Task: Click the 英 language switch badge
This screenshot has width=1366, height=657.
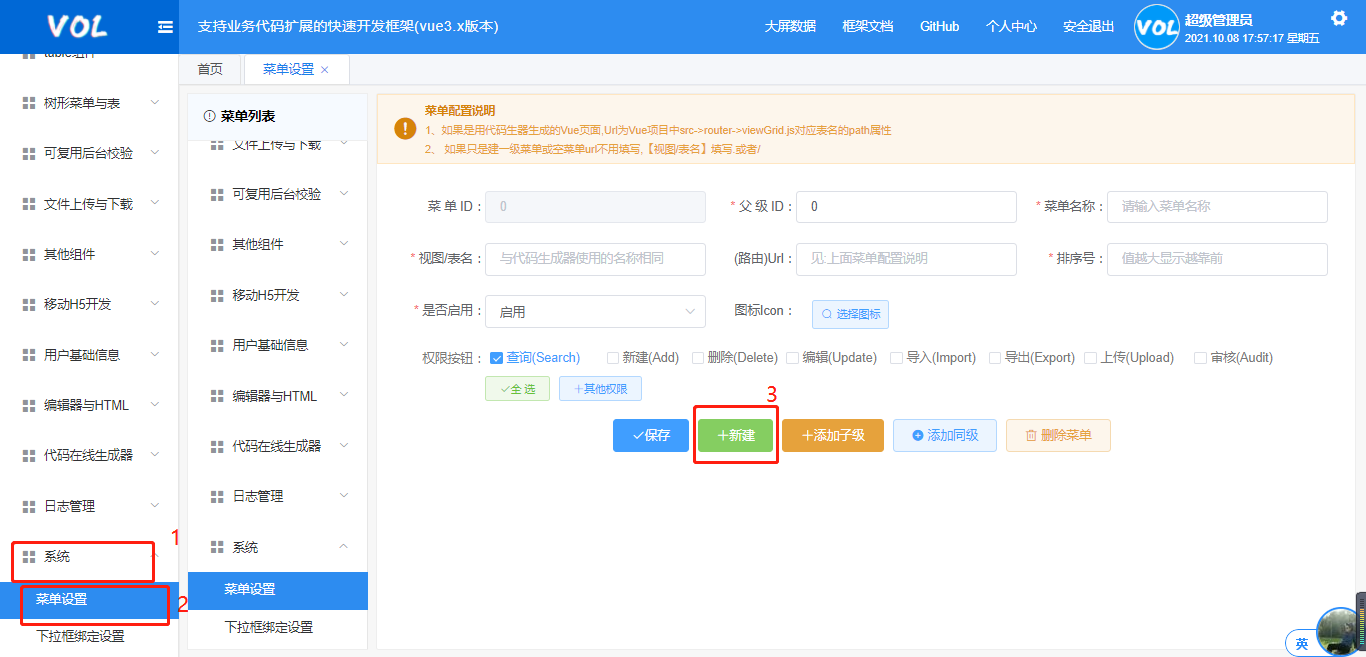Action: pyautogui.click(x=1301, y=643)
